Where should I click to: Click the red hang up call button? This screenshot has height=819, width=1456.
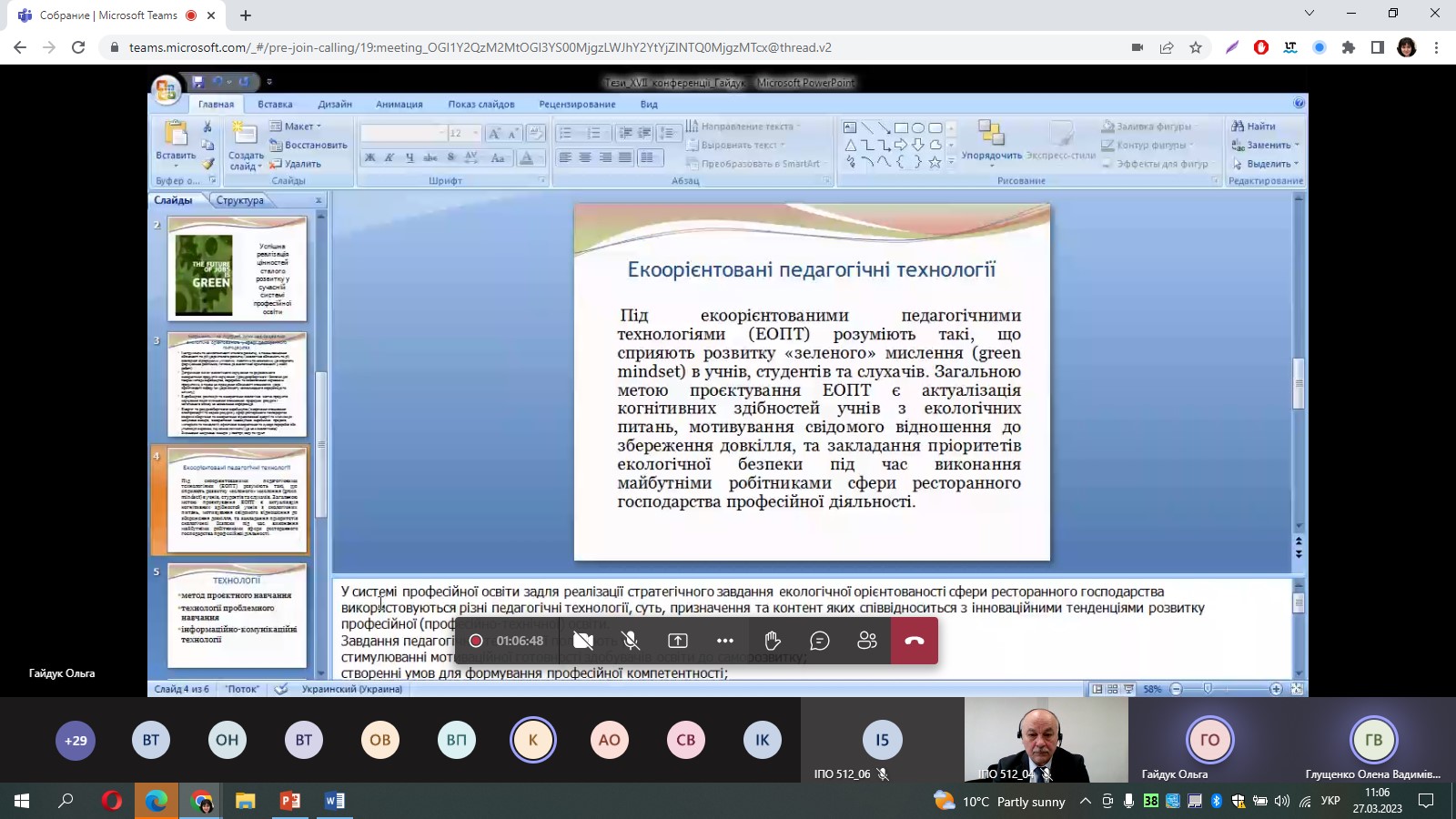tap(914, 641)
